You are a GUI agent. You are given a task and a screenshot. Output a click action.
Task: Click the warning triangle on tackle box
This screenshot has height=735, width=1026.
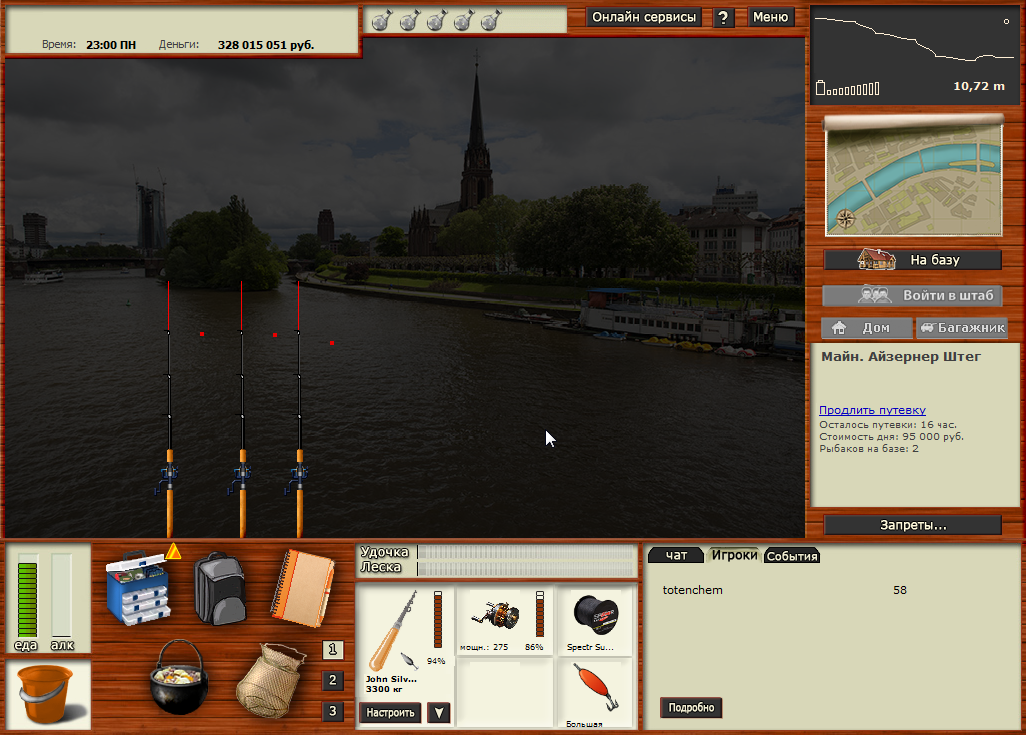pyautogui.click(x=173, y=552)
